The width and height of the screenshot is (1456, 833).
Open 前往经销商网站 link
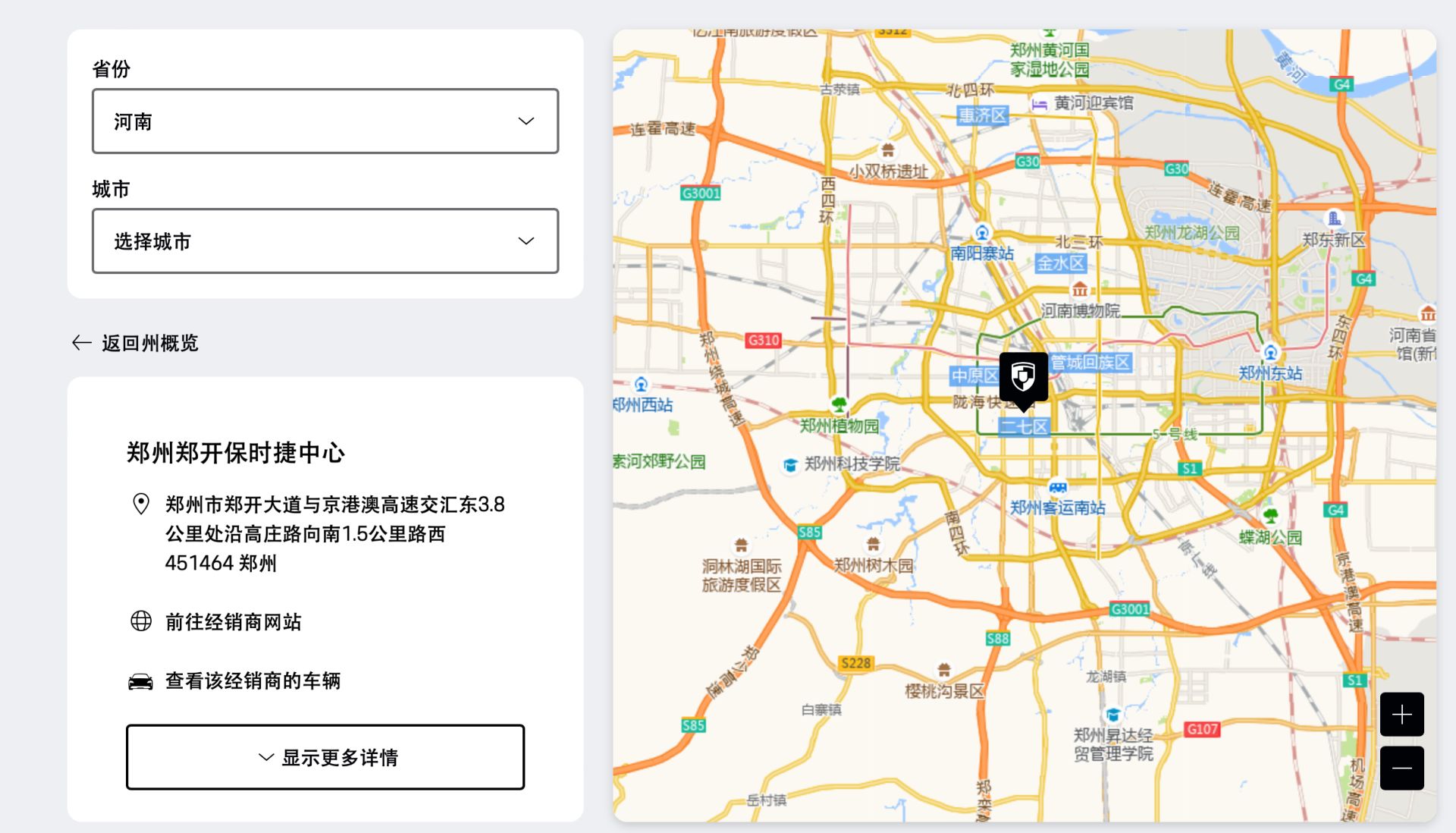coord(234,622)
